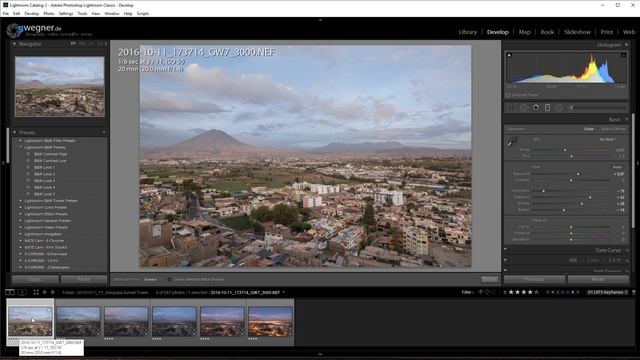
Task: Select the last filmstrip thumbnail with city lights
Action: (x=270, y=322)
